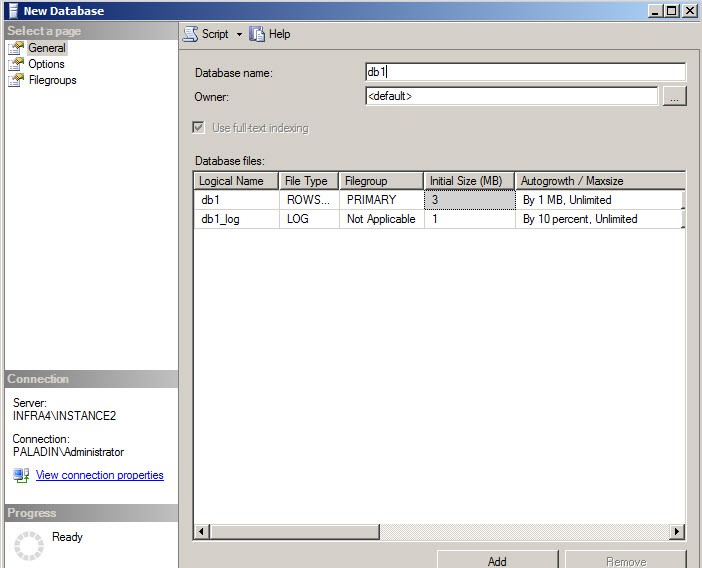
Task: Edit the initial size 3 cell
Action: (470, 200)
